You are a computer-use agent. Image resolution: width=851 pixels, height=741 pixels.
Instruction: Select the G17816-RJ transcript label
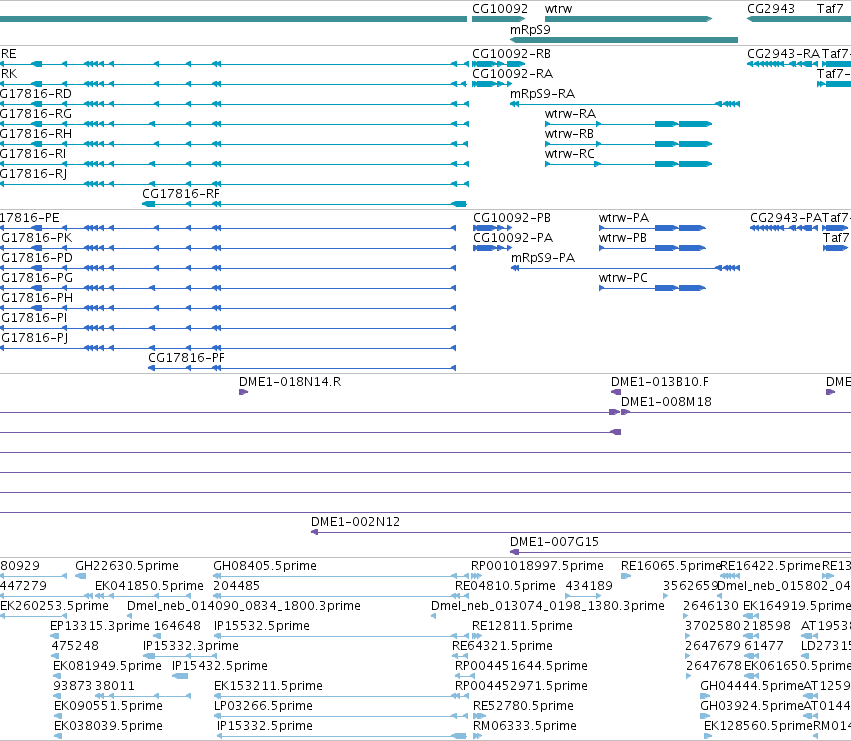pyautogui.click(x=34, y=174)
